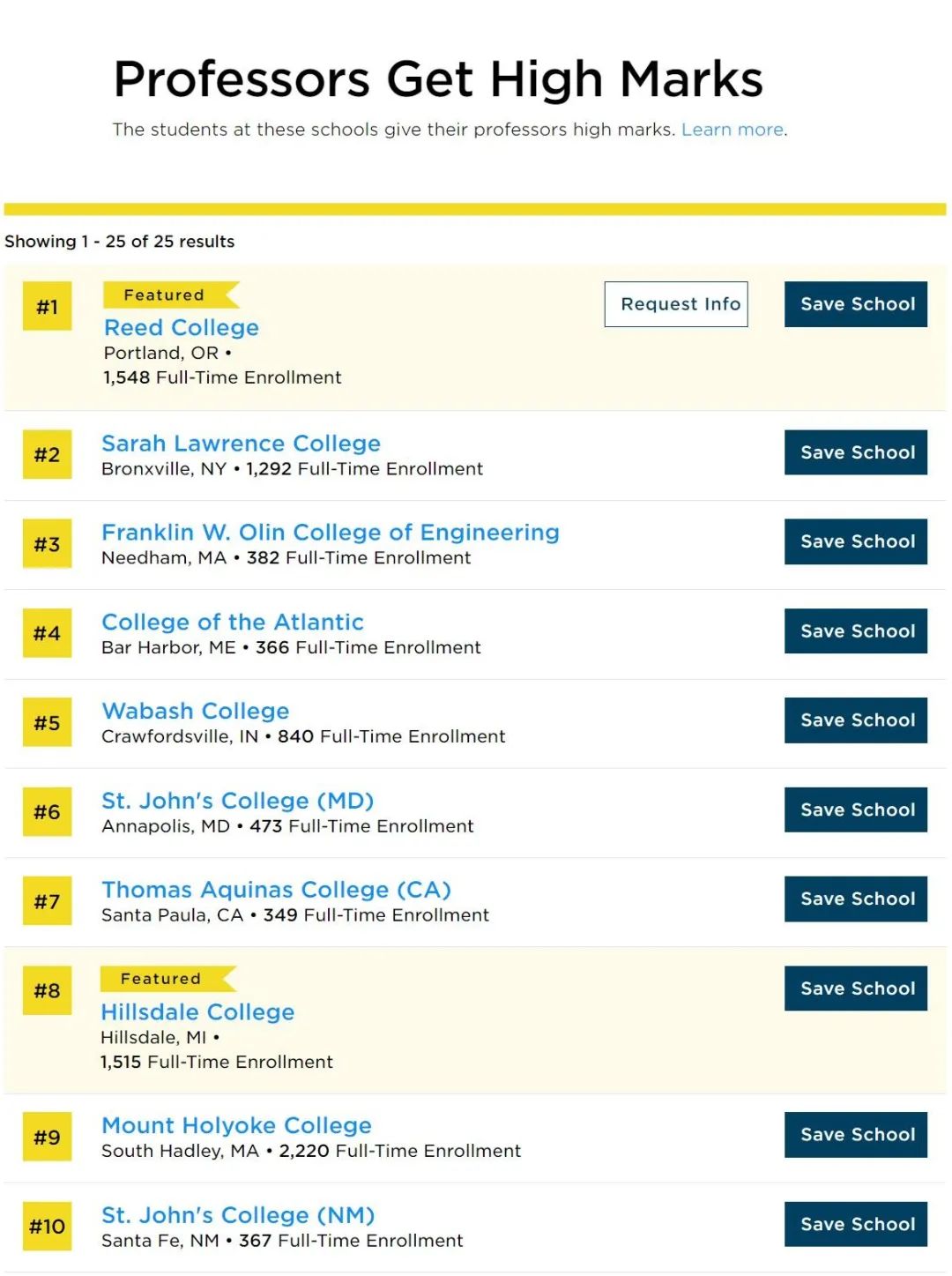952x1276 pixels.
Task: Click the #5 rank badge
Action: tap(47, 723)
